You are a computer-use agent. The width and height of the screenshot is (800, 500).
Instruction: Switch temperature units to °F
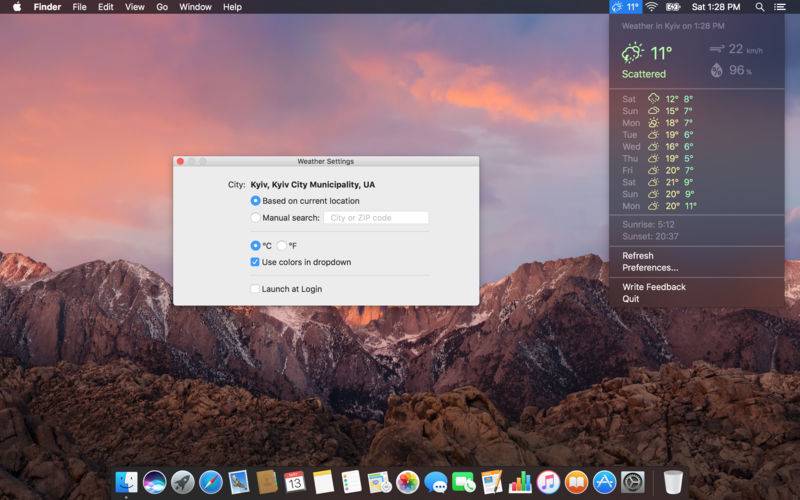pyautogui.click(x=282, y=245)
